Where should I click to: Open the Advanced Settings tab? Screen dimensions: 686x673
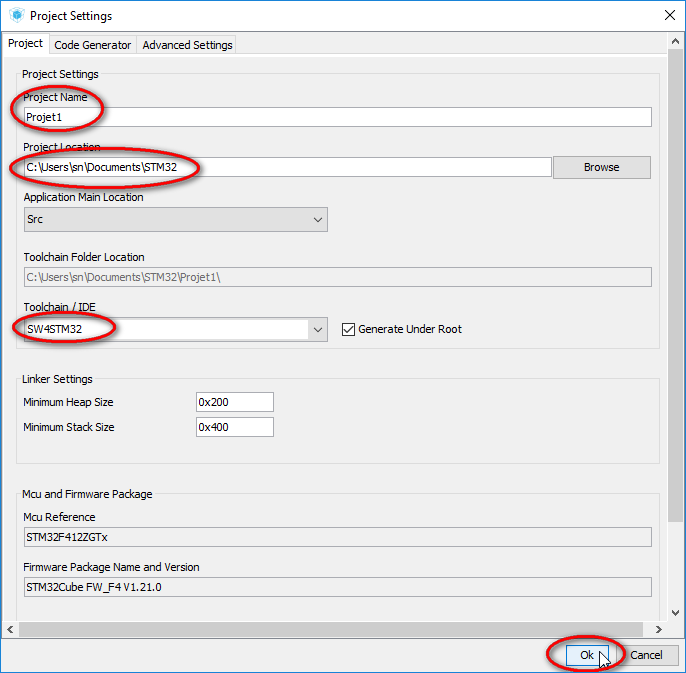[x=187, y=45]
